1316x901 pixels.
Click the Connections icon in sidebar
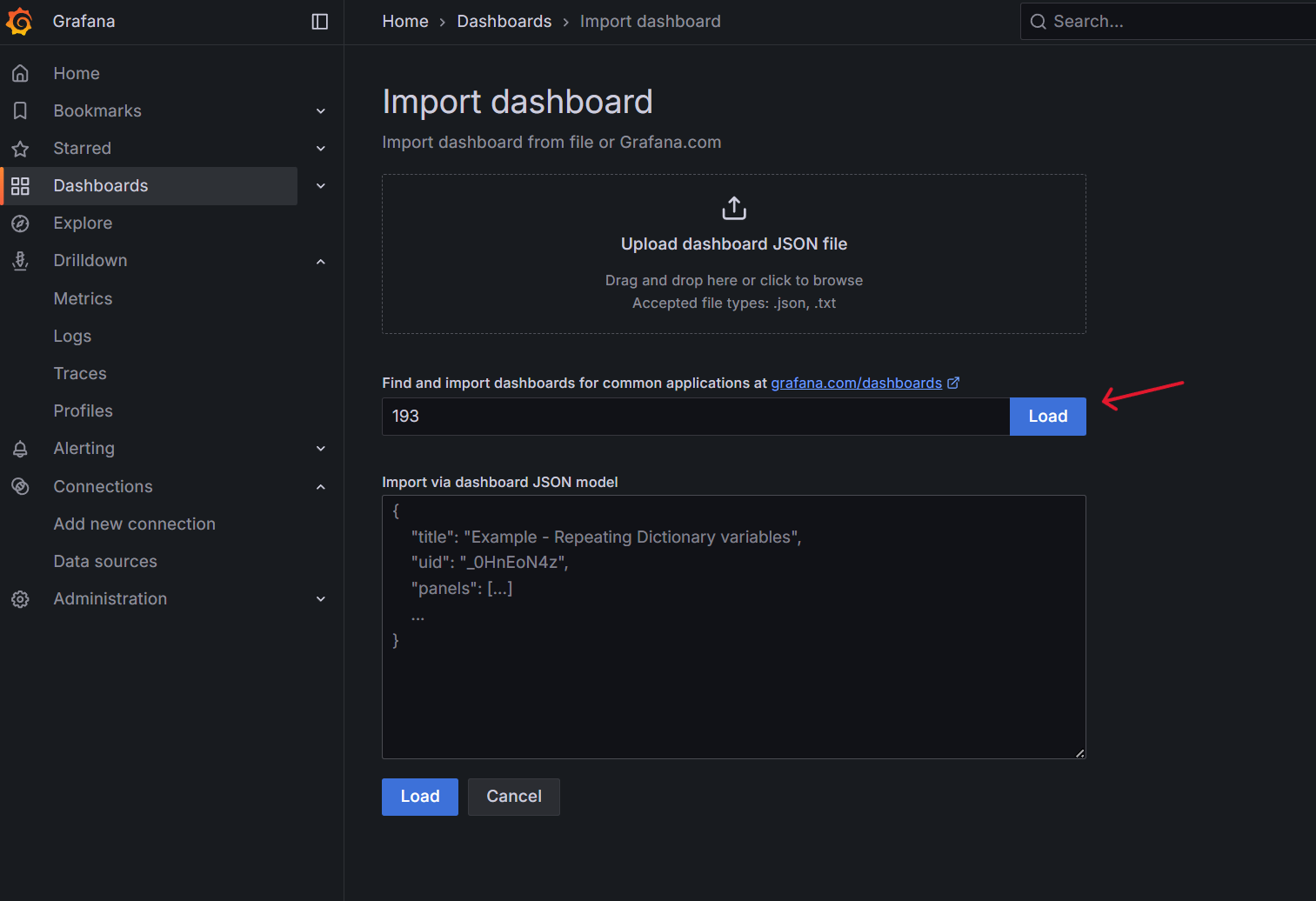point(20,486)
